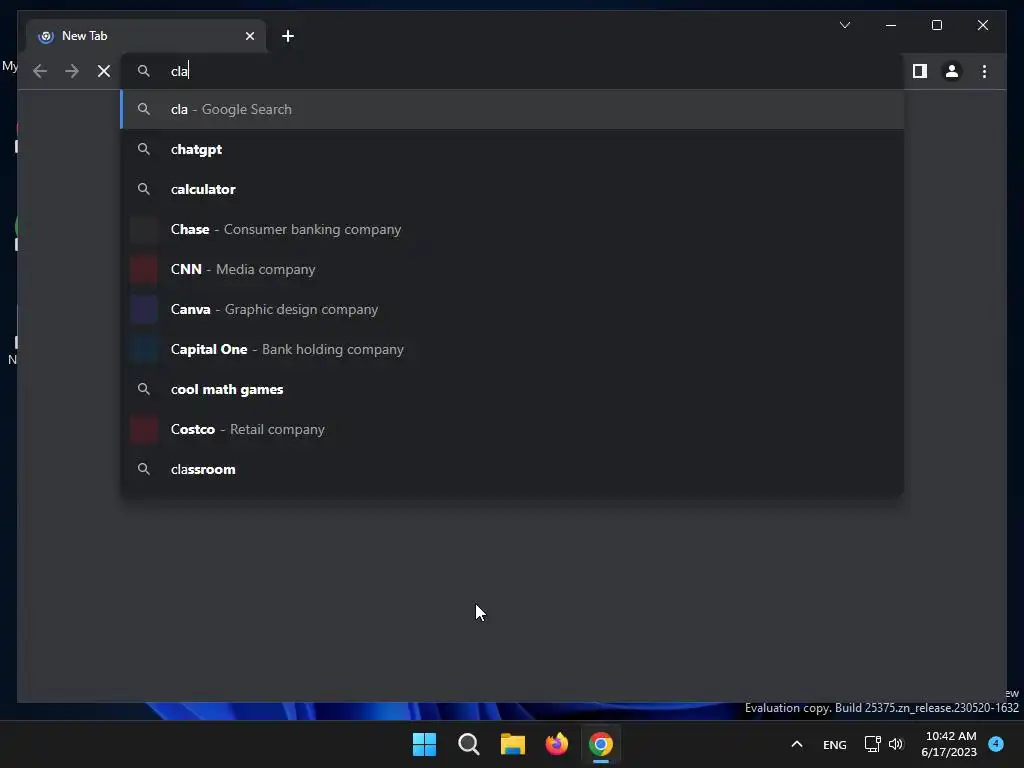This screenshot has width=1024, height=768.
Task: Stop page loading with X button
Action: click(x=104, y=71)
